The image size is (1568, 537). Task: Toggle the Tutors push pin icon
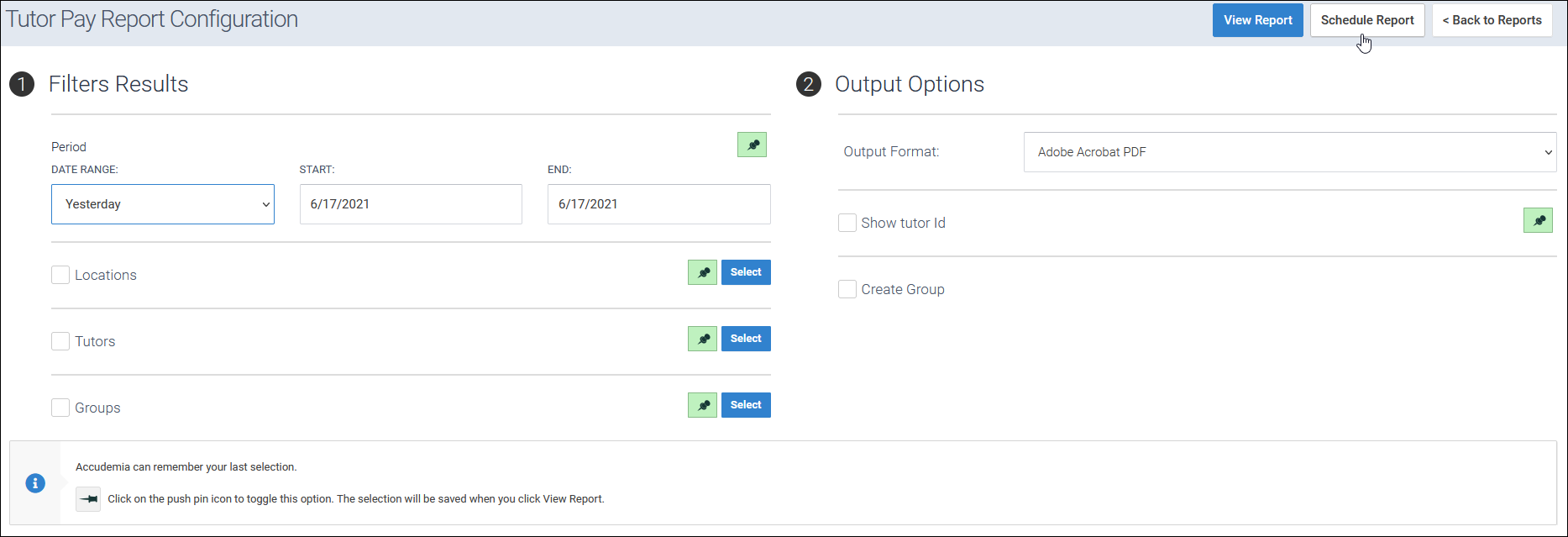pyautogui.click(x=702, y=339)
